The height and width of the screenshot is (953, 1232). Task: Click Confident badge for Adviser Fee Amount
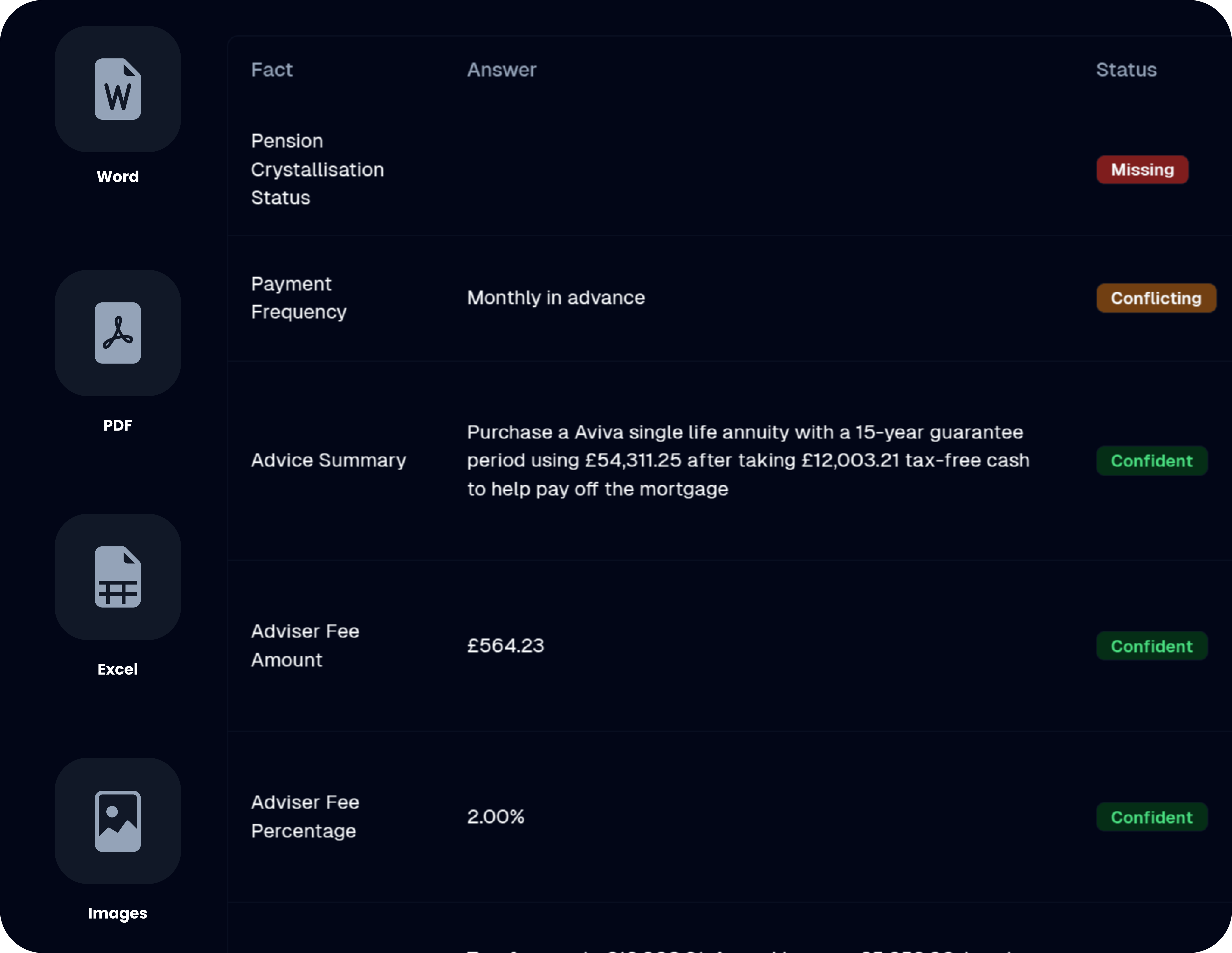[1151, 646]
